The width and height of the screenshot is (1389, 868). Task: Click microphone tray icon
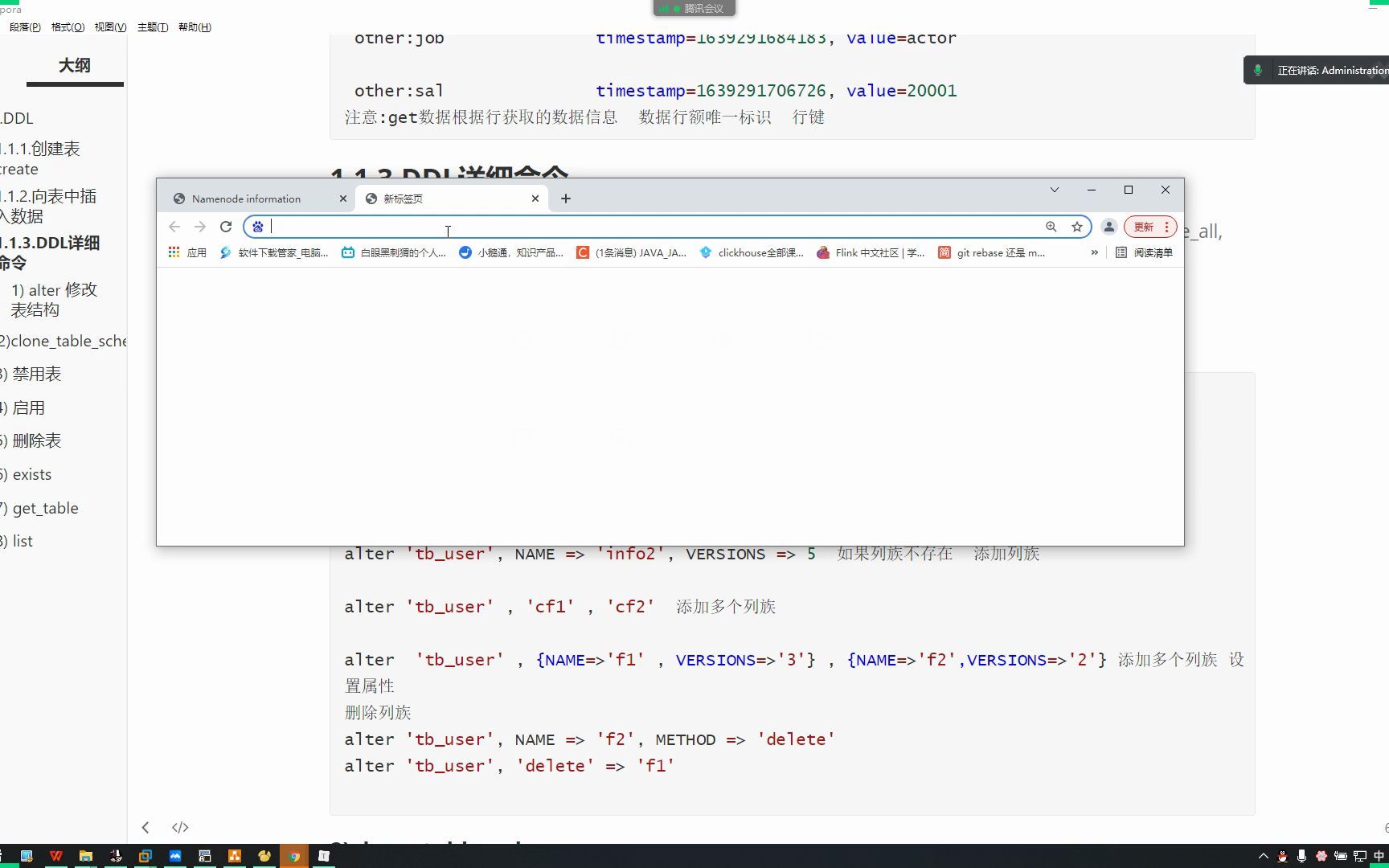coord(1301,856)
